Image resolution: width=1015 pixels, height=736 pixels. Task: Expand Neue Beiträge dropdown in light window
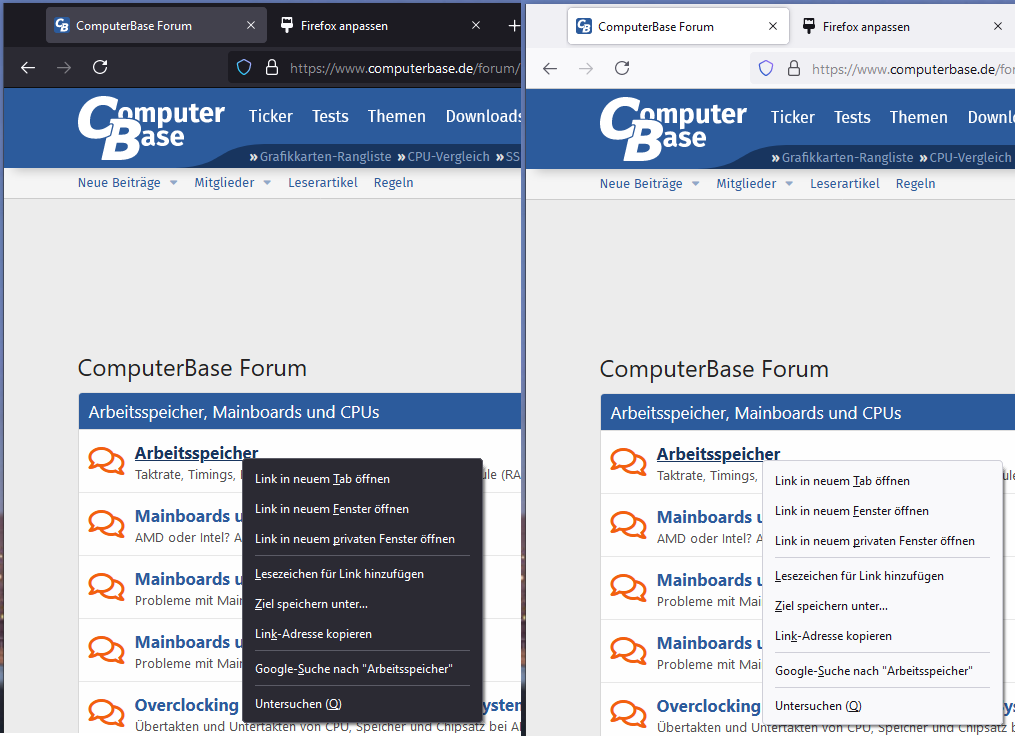(x=695, y=184)
